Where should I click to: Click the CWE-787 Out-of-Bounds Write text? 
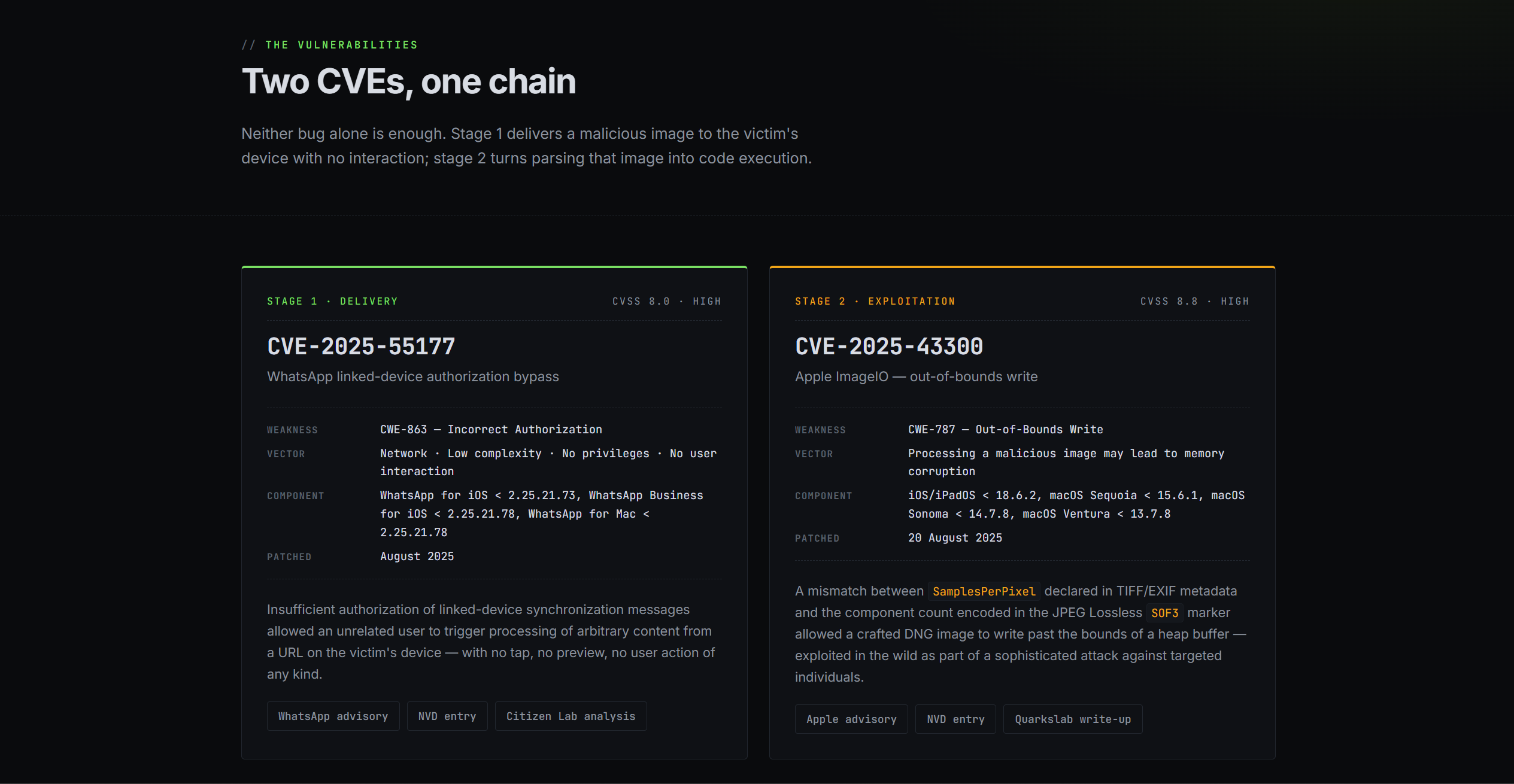pyautogui.click(x=1005, y=429)
